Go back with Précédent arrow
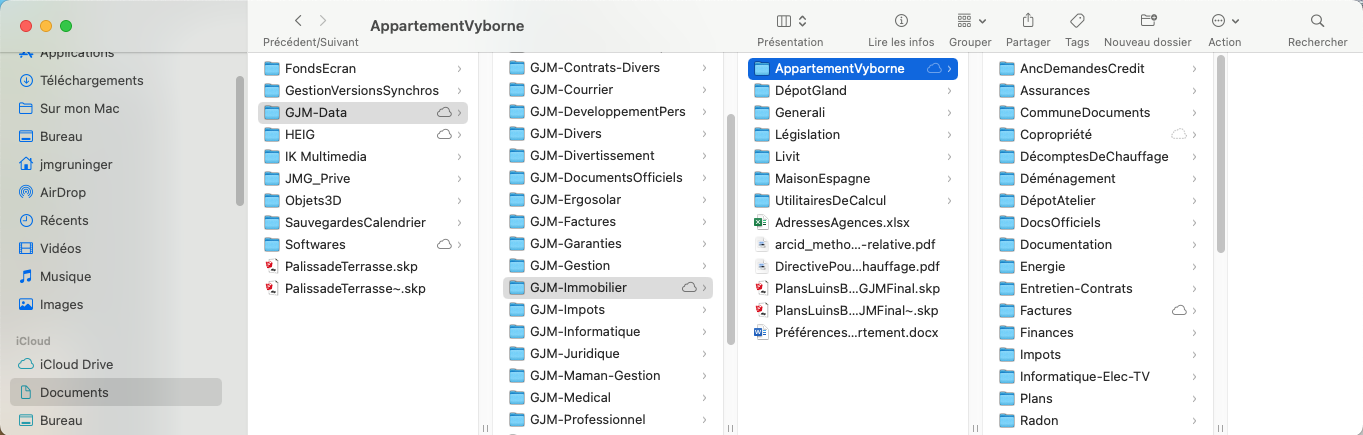The height and width of the screenshot is (435, 1363). pos(298,21)
